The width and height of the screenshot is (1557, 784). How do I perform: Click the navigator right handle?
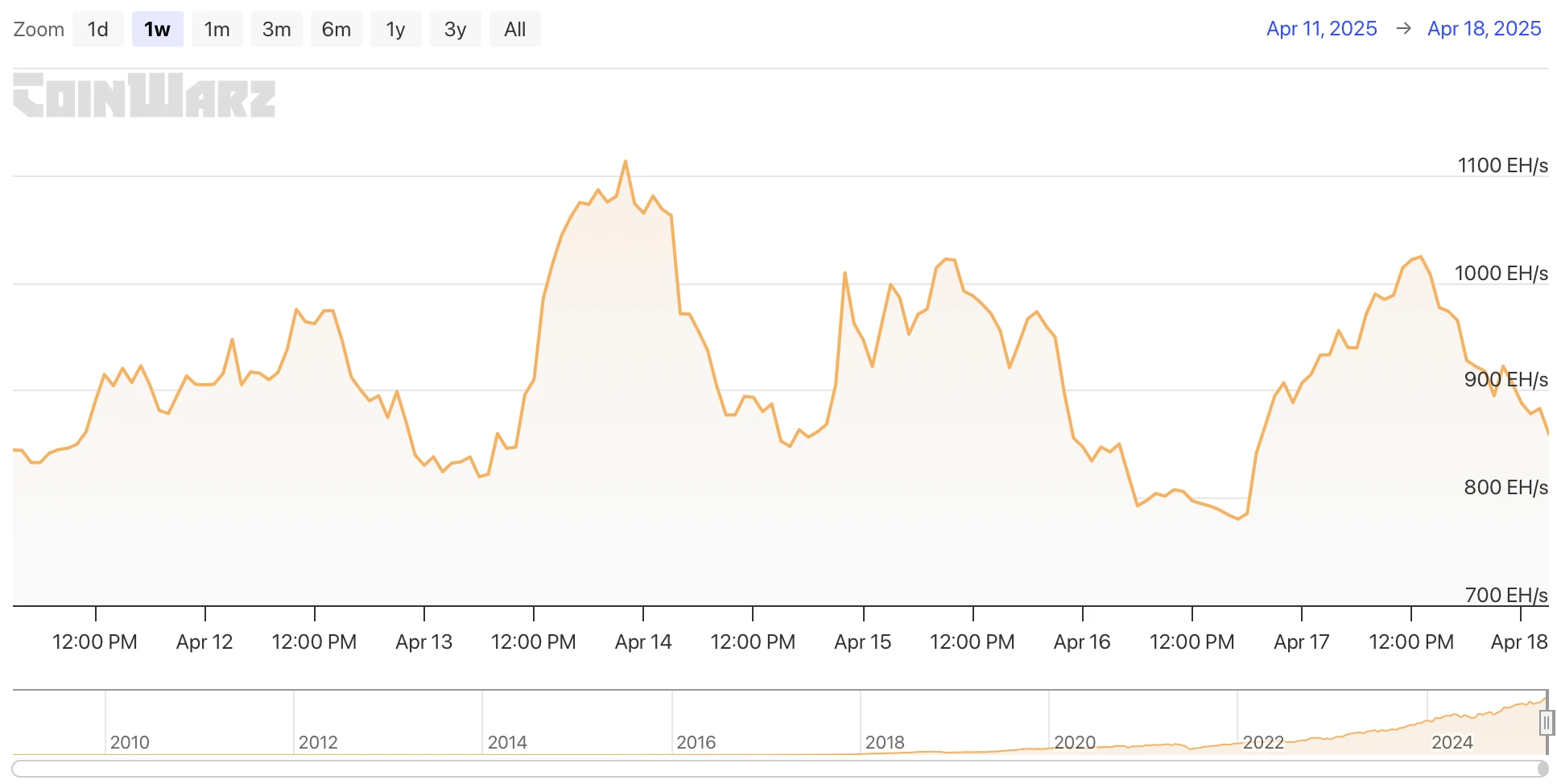tap(1545, 724)
